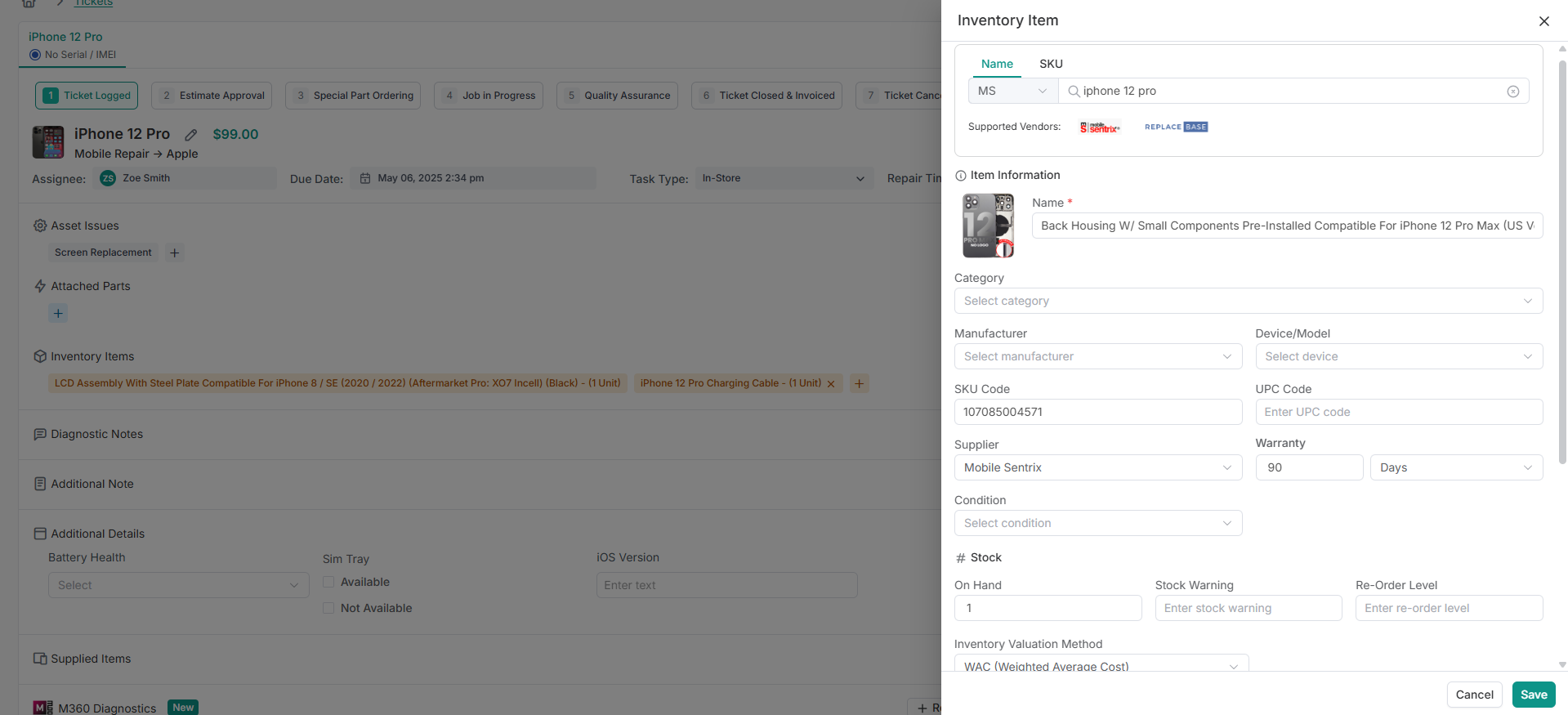Click the Warranty value field
This screenshot has width=1568, height=715.
click(1309, 467)
